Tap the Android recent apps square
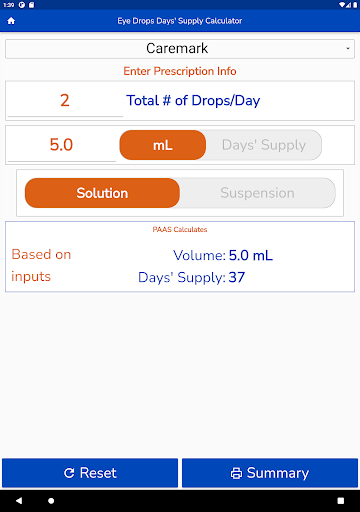The image size is (360, 512). click(x=341, y=501)
